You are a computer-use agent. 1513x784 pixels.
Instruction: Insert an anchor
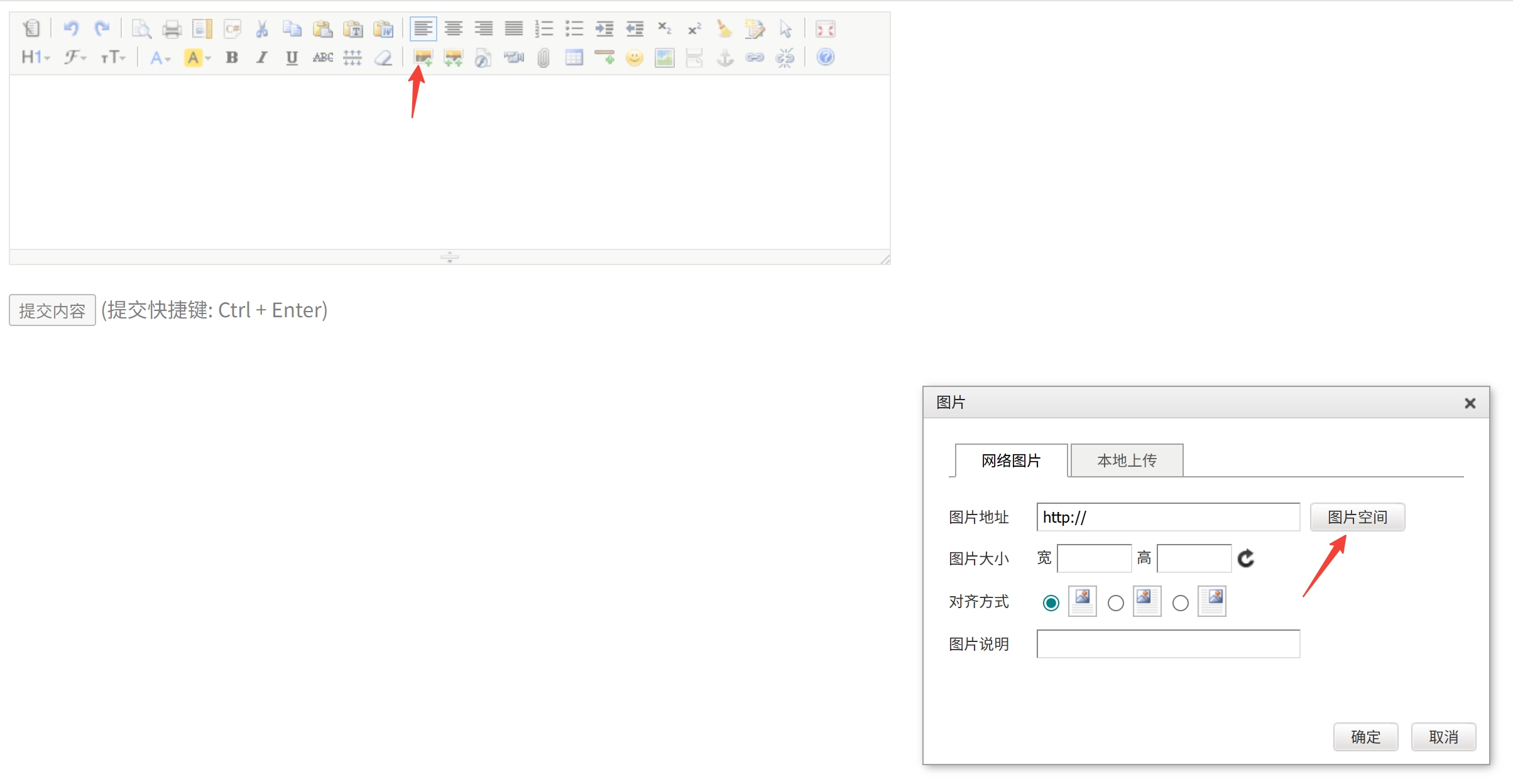point(725,58)
